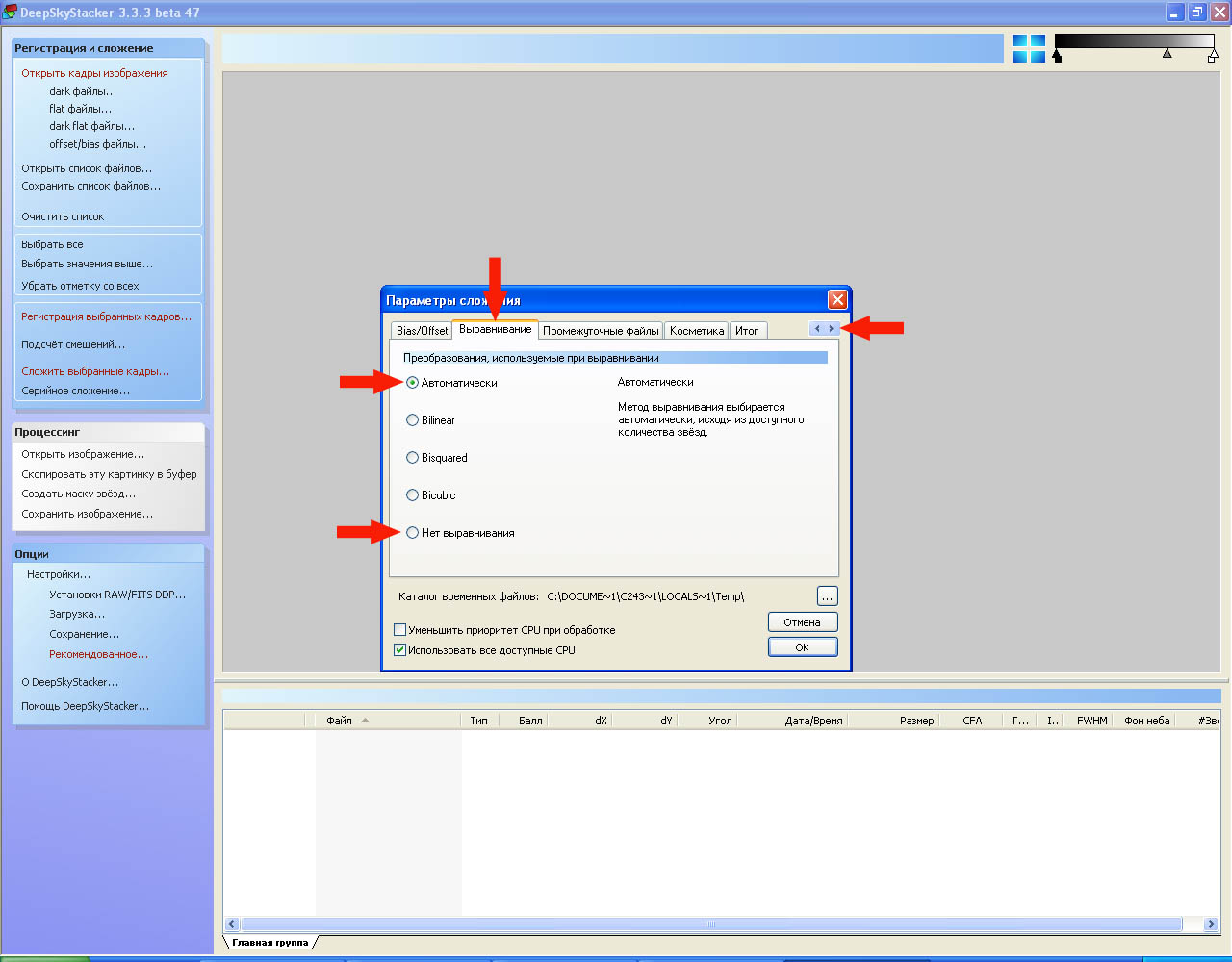Select the Главная группа tab at the bottom
The width and height of the screenshot is (1232, 962).
(x=269, y=943)
